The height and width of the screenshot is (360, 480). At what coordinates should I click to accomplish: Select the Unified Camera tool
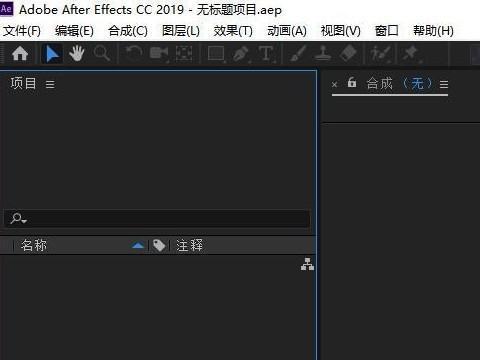pos(159,54)
